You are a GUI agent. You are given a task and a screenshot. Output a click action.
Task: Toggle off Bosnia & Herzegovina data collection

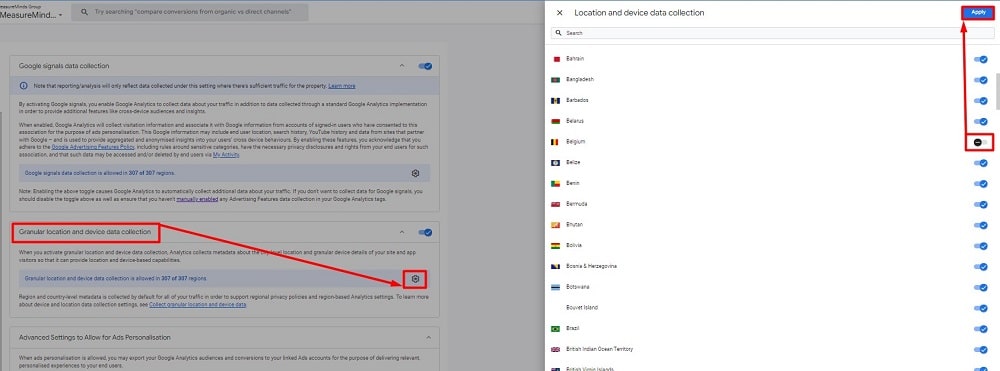980,266
